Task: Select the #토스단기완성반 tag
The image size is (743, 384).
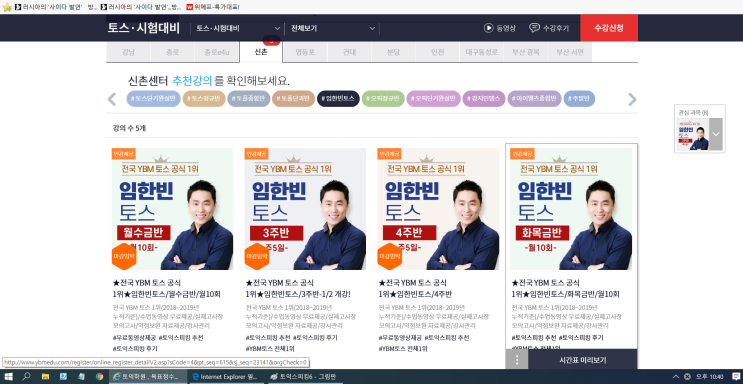Action: (x=154, y=99)
